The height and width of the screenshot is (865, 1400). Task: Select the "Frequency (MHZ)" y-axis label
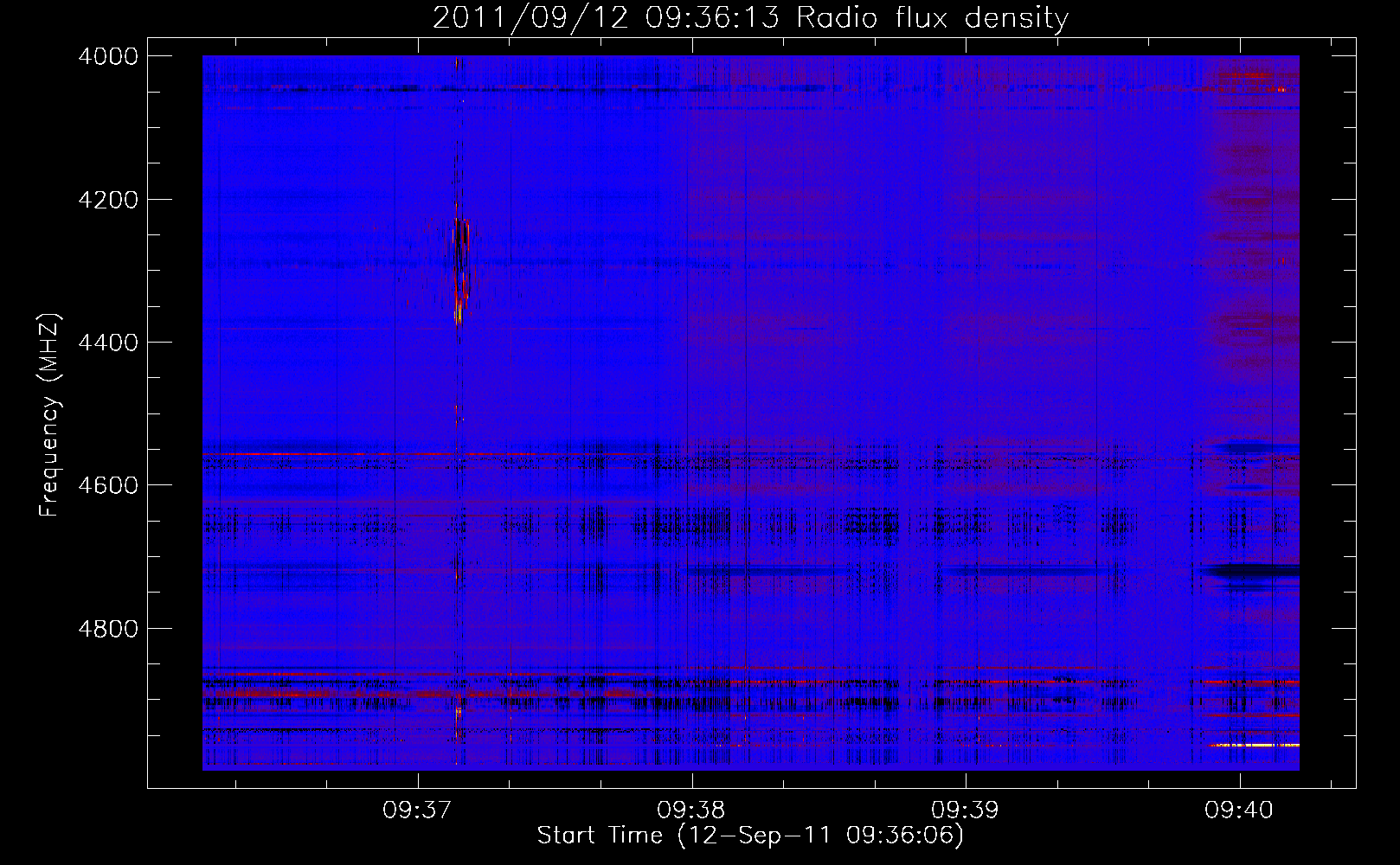point(49,415)
